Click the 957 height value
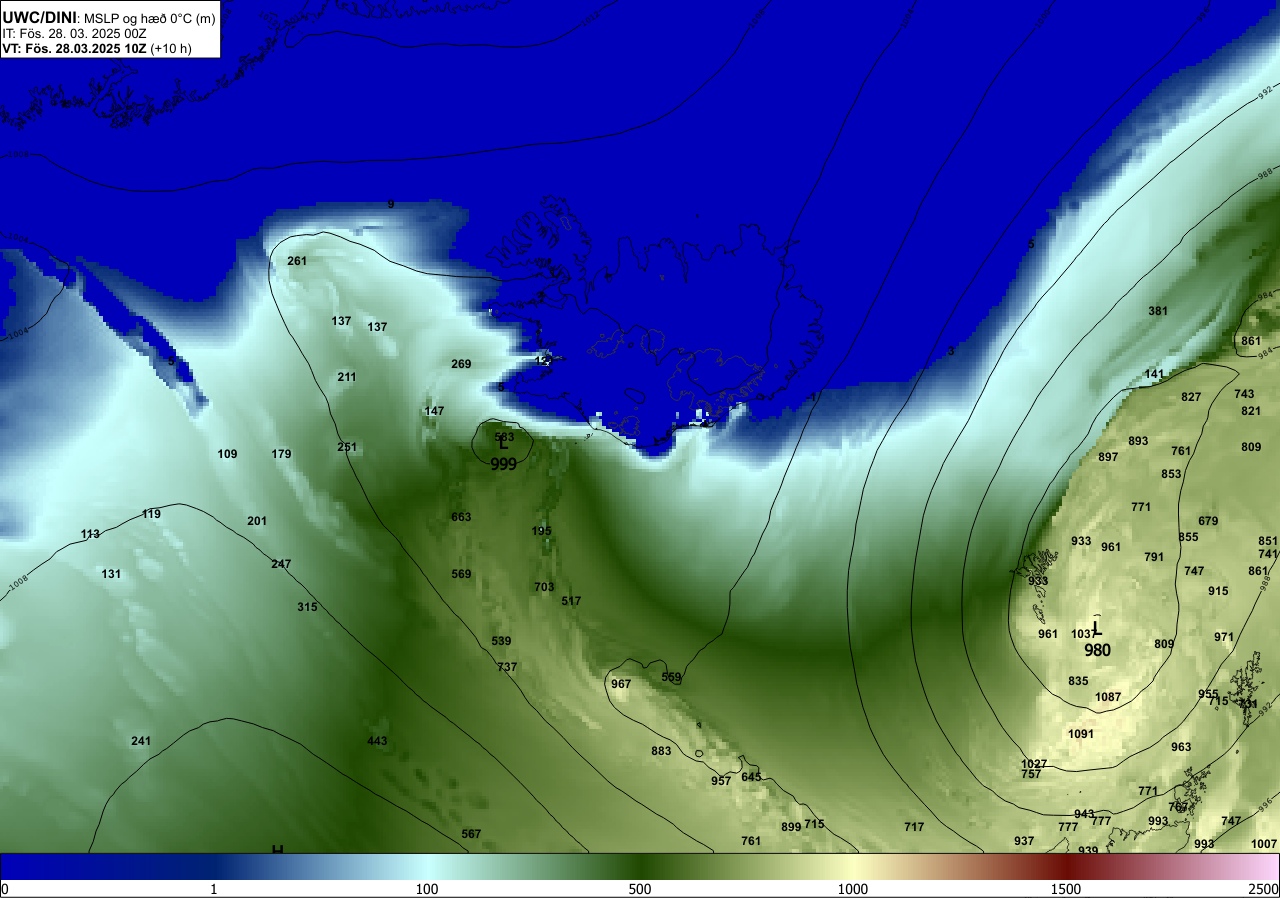The height and width of the screenshot is (898, 1280). click(721, 781)
